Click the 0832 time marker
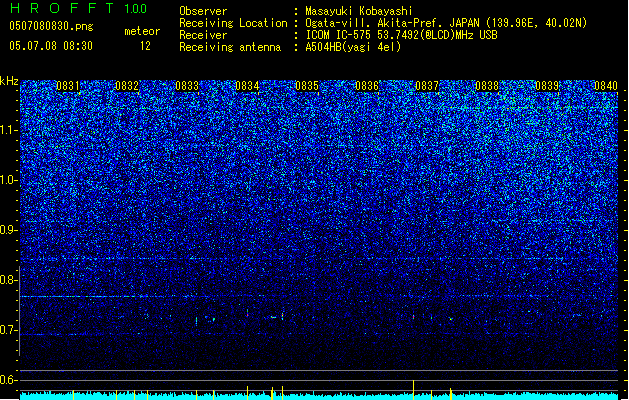 click(127, 86)
